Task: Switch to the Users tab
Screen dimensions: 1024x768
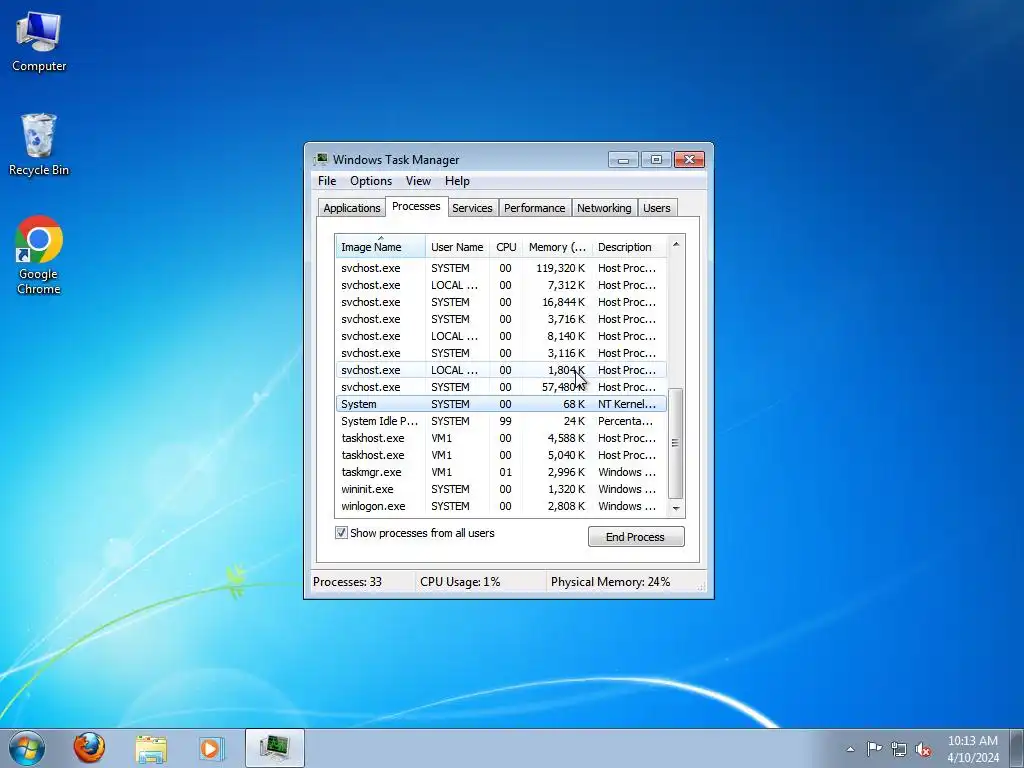Action: tap(656, 208)
